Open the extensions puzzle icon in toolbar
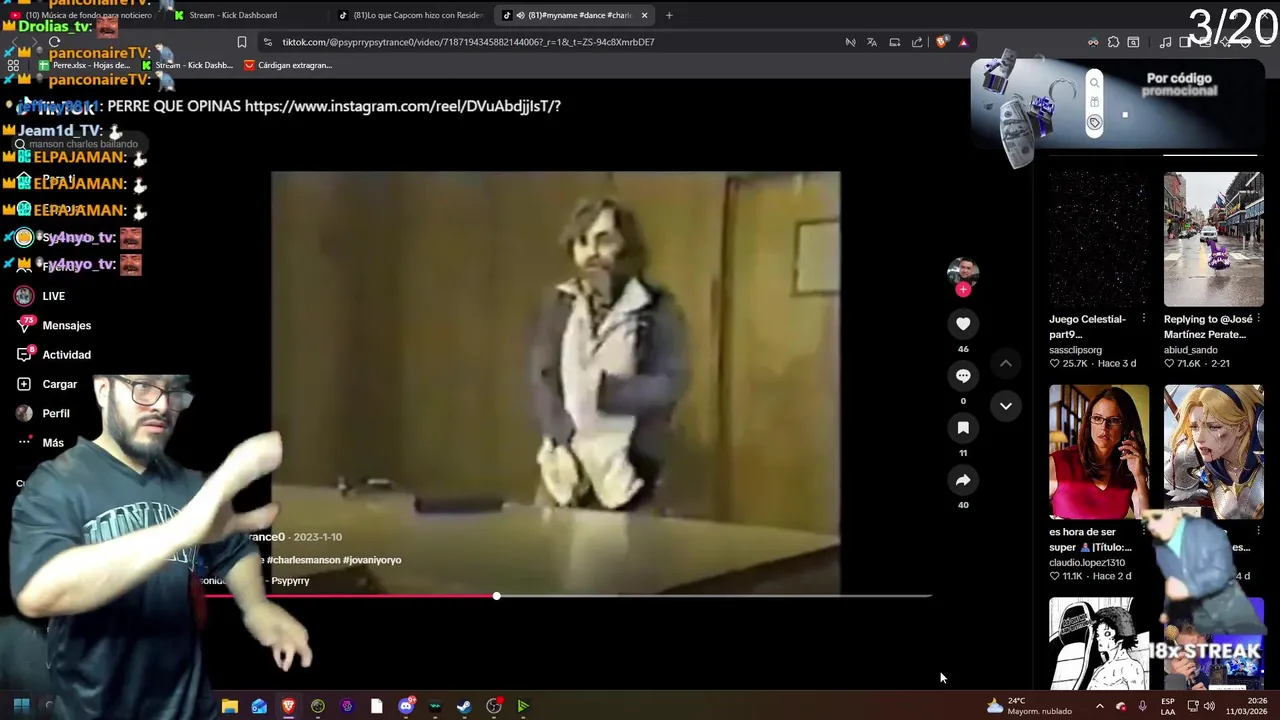 pos(1113,42)
